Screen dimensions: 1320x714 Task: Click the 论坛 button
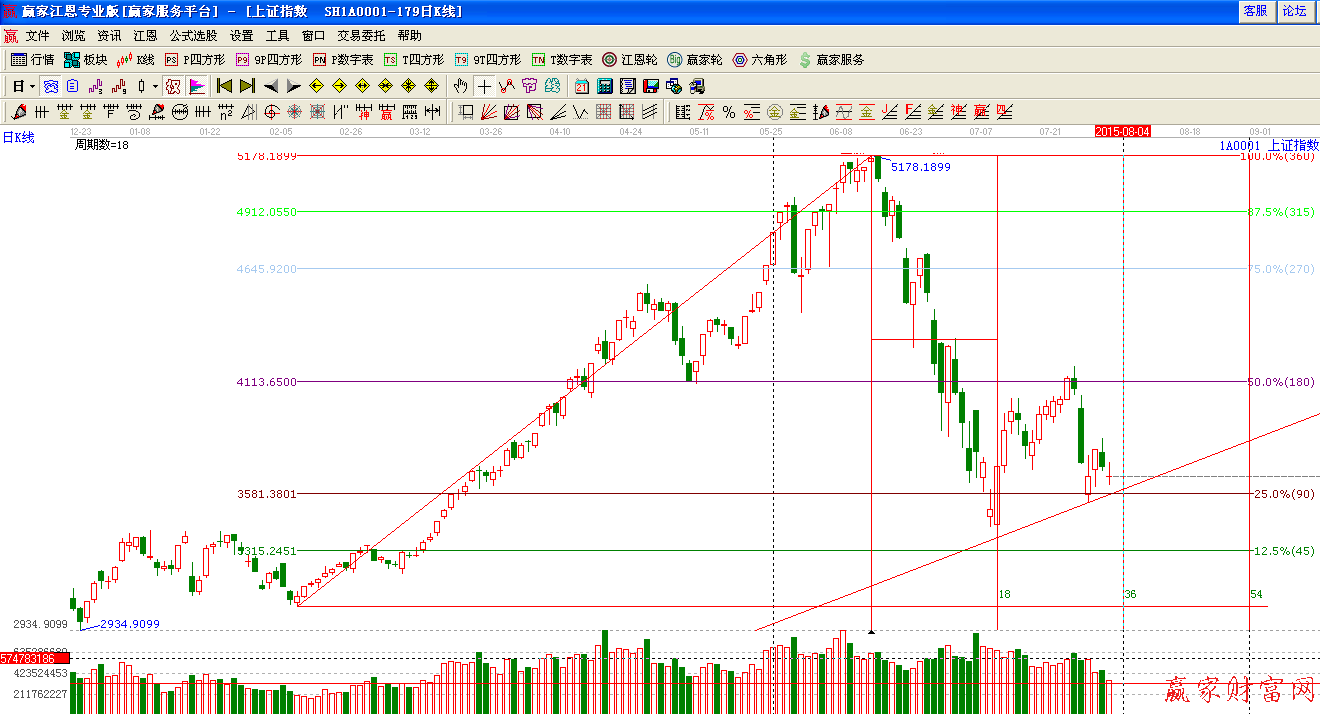[1294, 11]
